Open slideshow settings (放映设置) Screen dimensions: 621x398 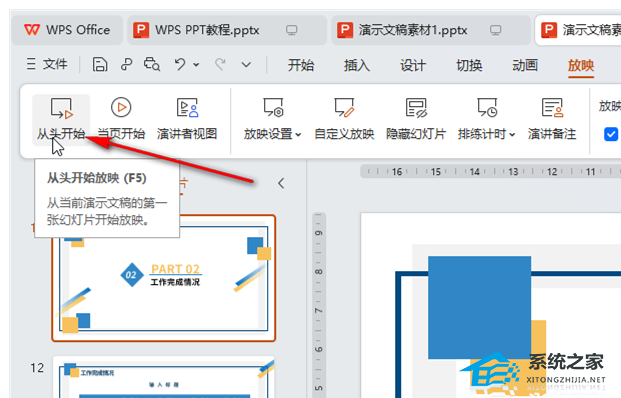click(x=272, y=119)
